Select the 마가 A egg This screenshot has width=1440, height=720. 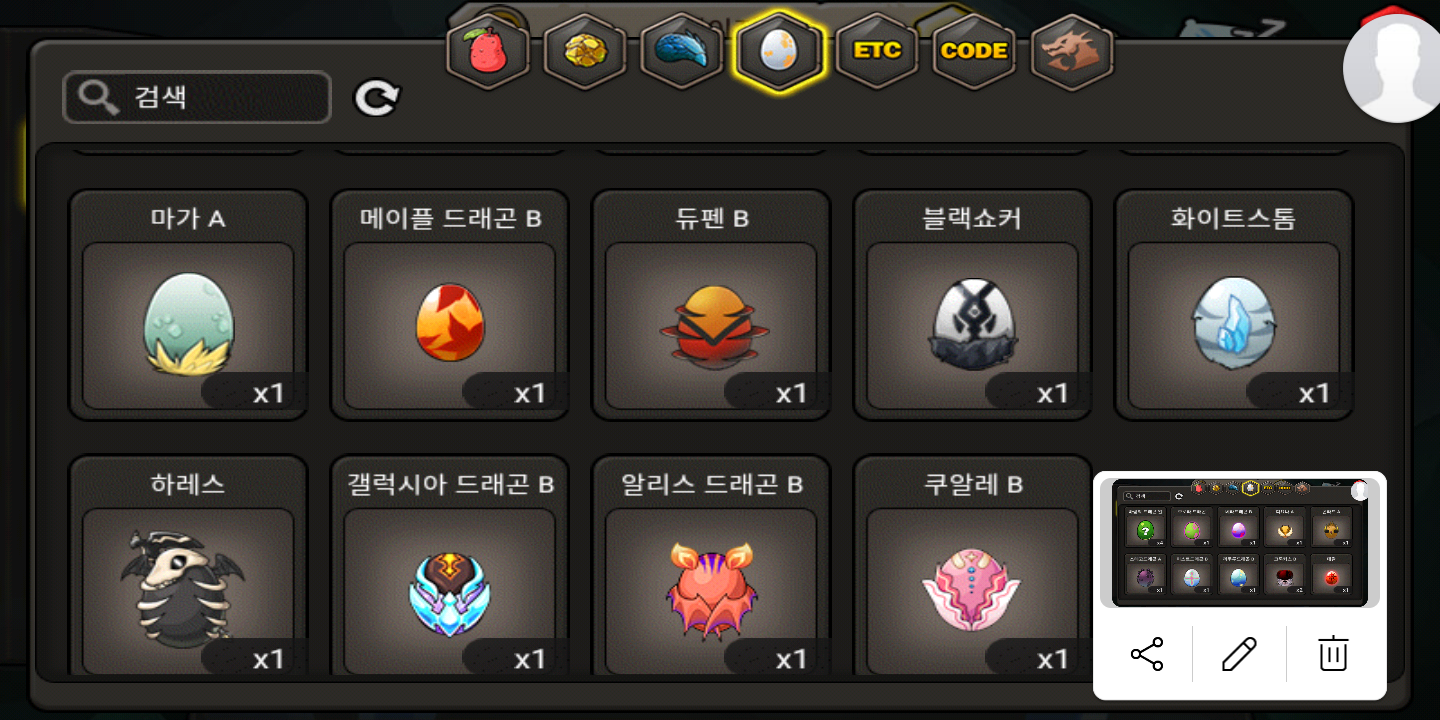coord(188,305)
